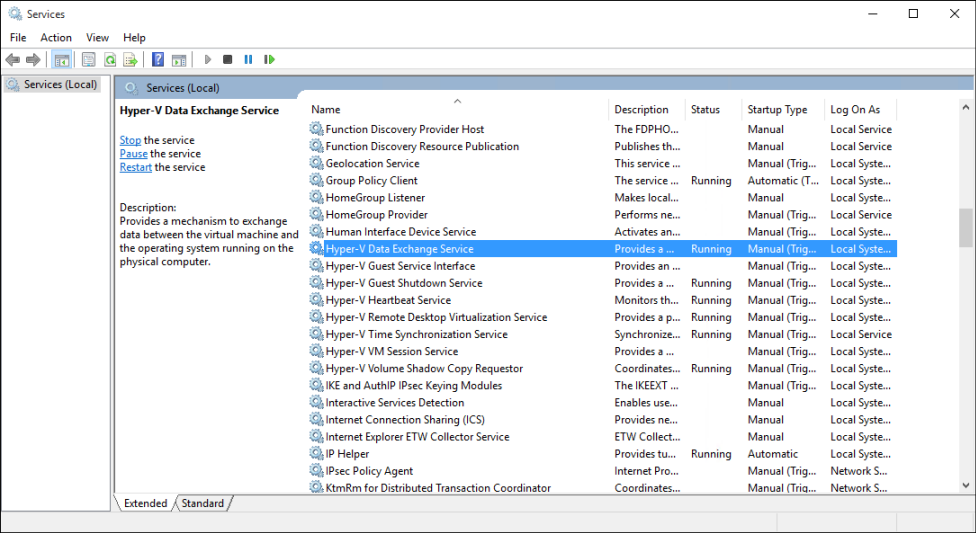Toggle Show/Hide Console Tree toolbar icon
Viewport: 976px width, 533px height.
(61, 60)
